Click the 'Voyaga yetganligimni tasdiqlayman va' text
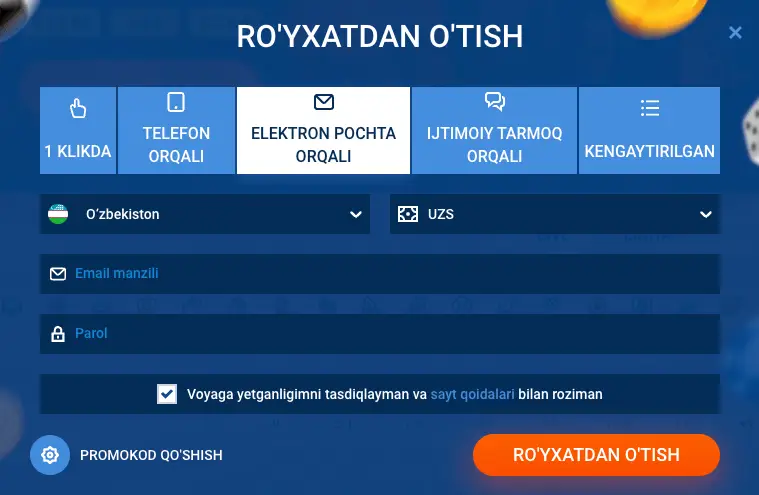 pos(307,394)
